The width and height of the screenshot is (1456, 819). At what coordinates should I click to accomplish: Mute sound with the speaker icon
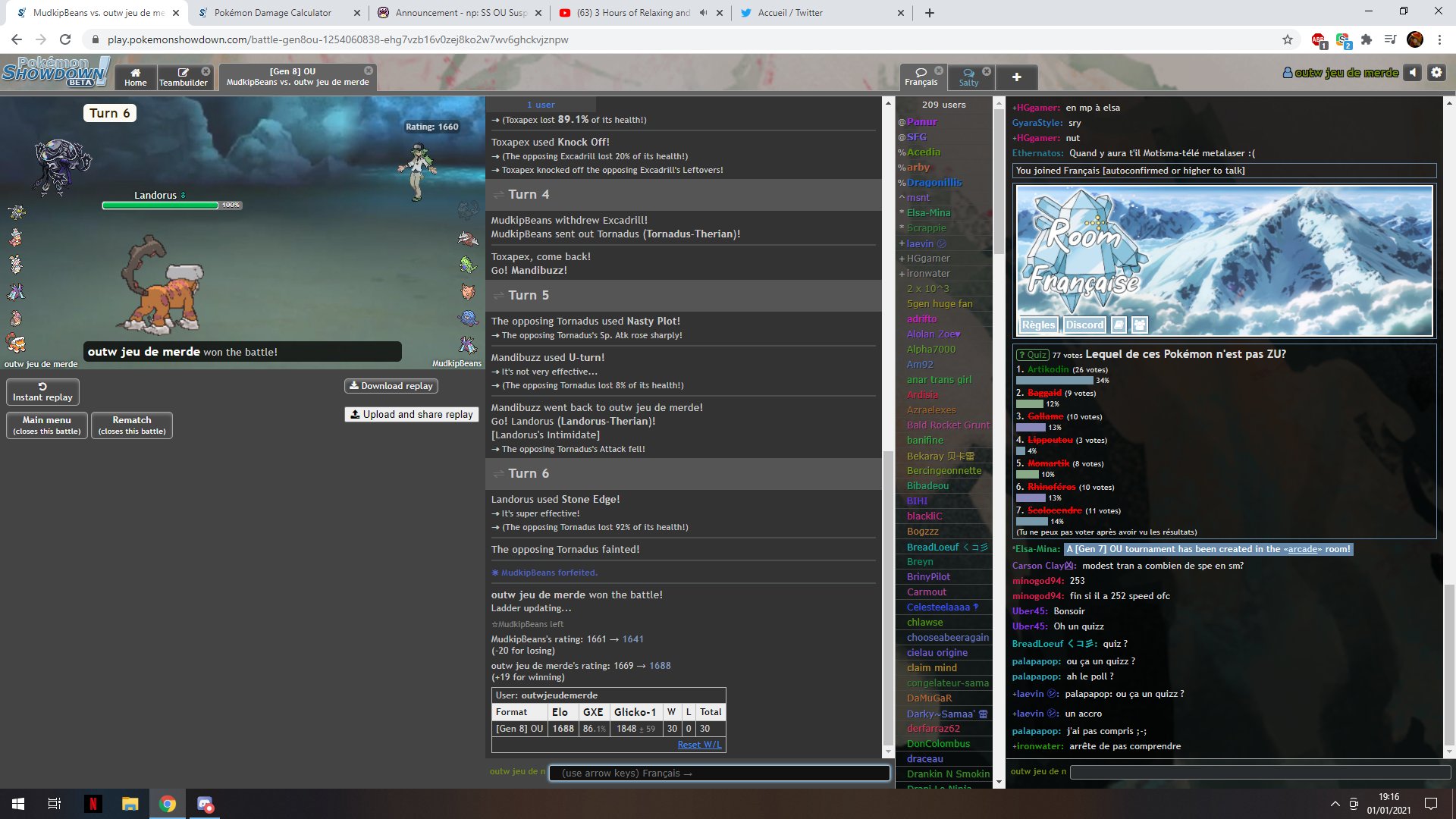pyautogui.click(x=1412, y=73)
